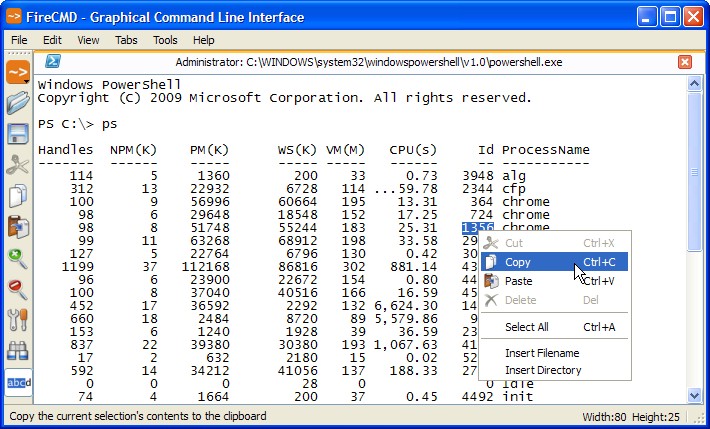The width and height of the screenshot is (710, 429).
Task: Open the View menu
Action: pyautogui.click(x=88, y=40)
